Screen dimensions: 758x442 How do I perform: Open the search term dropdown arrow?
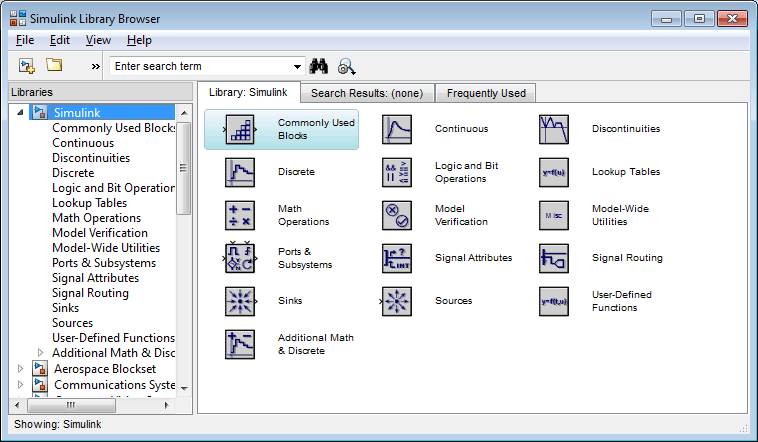coord(297,67)
